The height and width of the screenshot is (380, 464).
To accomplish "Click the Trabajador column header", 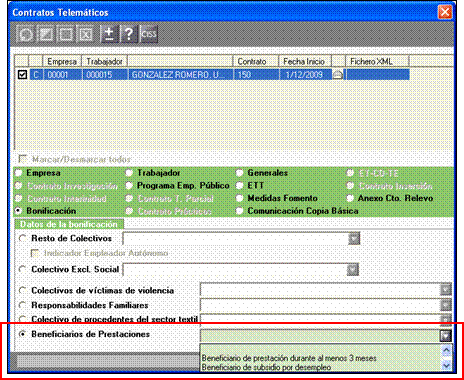I will click(105, 61).
